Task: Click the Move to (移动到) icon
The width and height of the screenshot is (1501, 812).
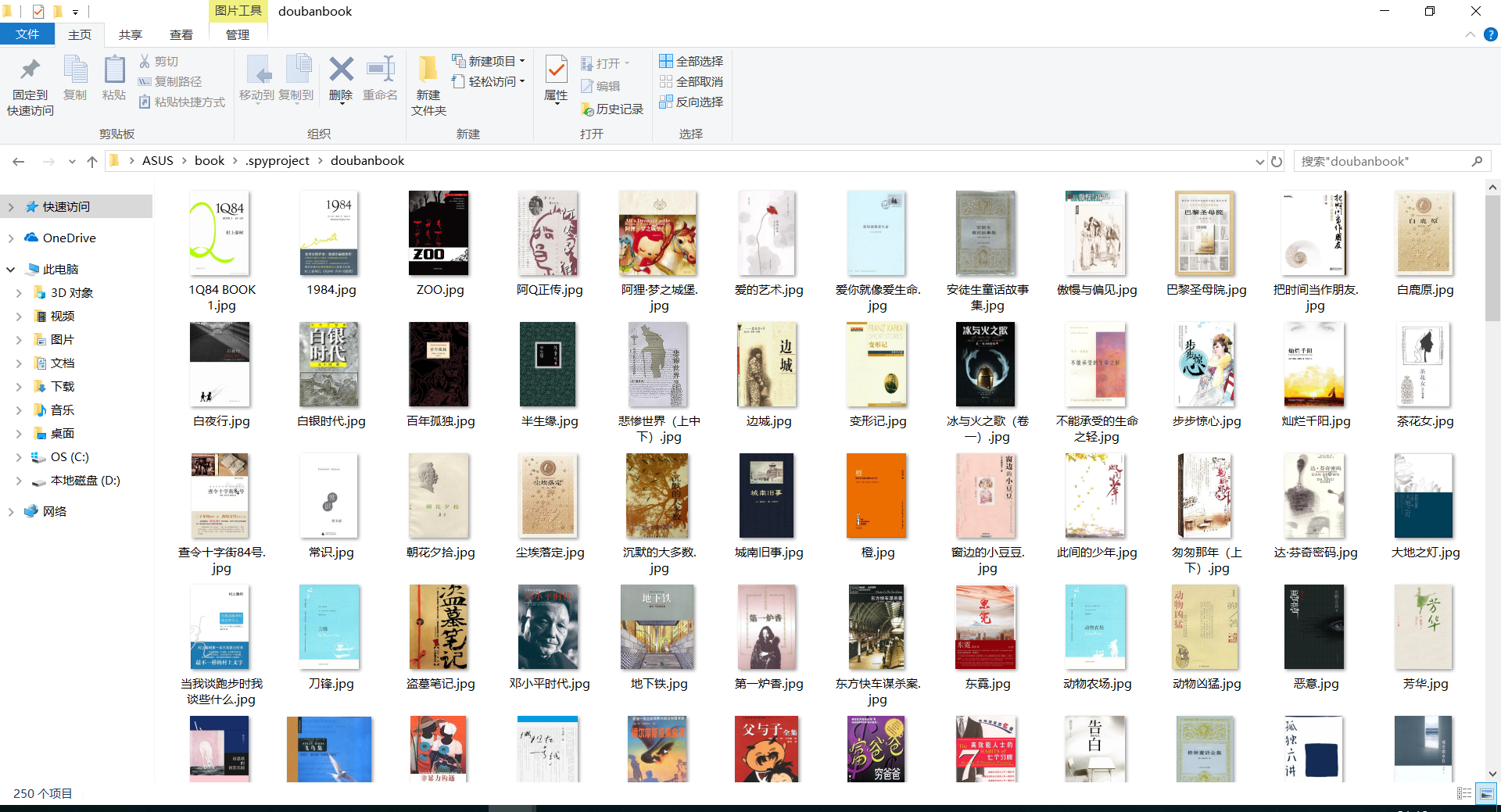Action: 256,78
